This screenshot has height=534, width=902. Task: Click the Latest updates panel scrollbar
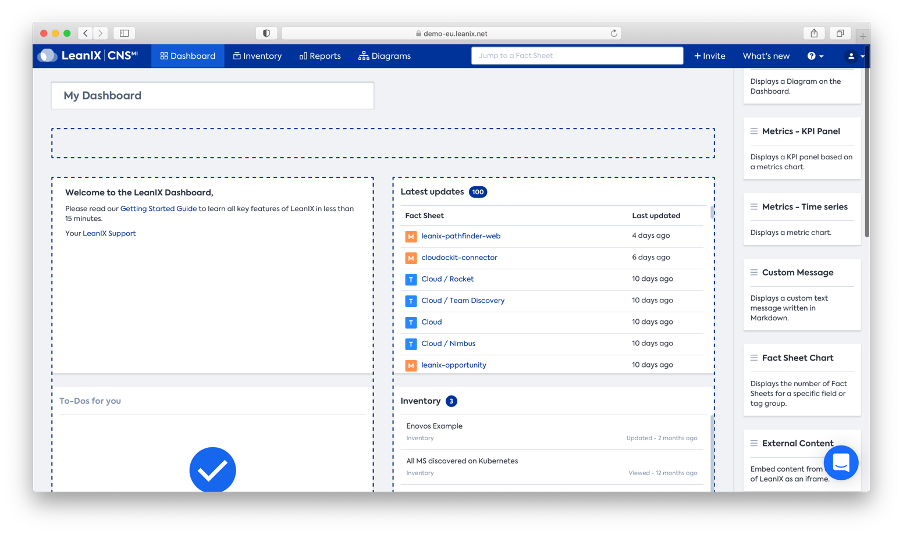[x=712, y=212]
